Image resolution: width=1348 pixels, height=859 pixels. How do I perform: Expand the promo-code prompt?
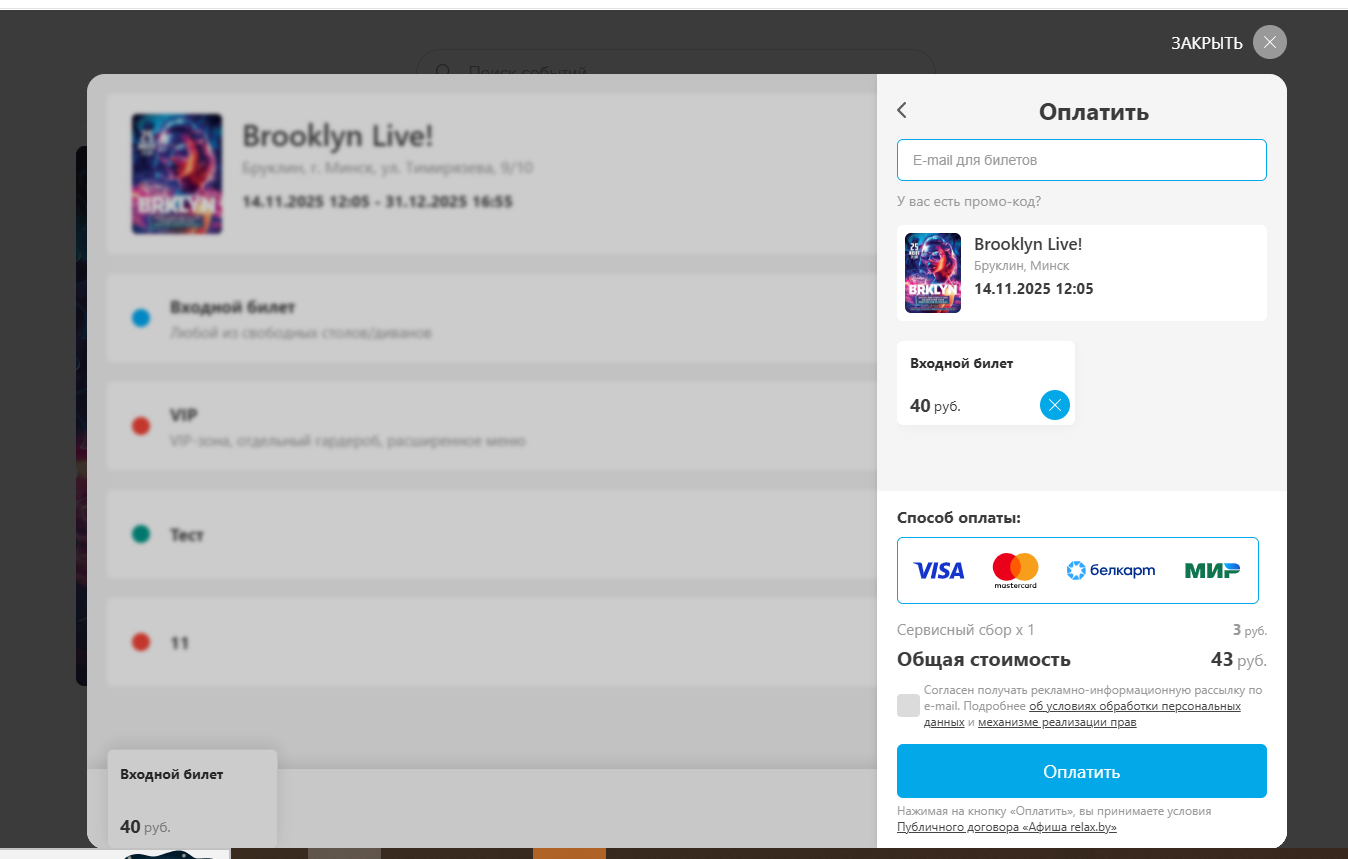pyautogui.click(x=969, y=201)
